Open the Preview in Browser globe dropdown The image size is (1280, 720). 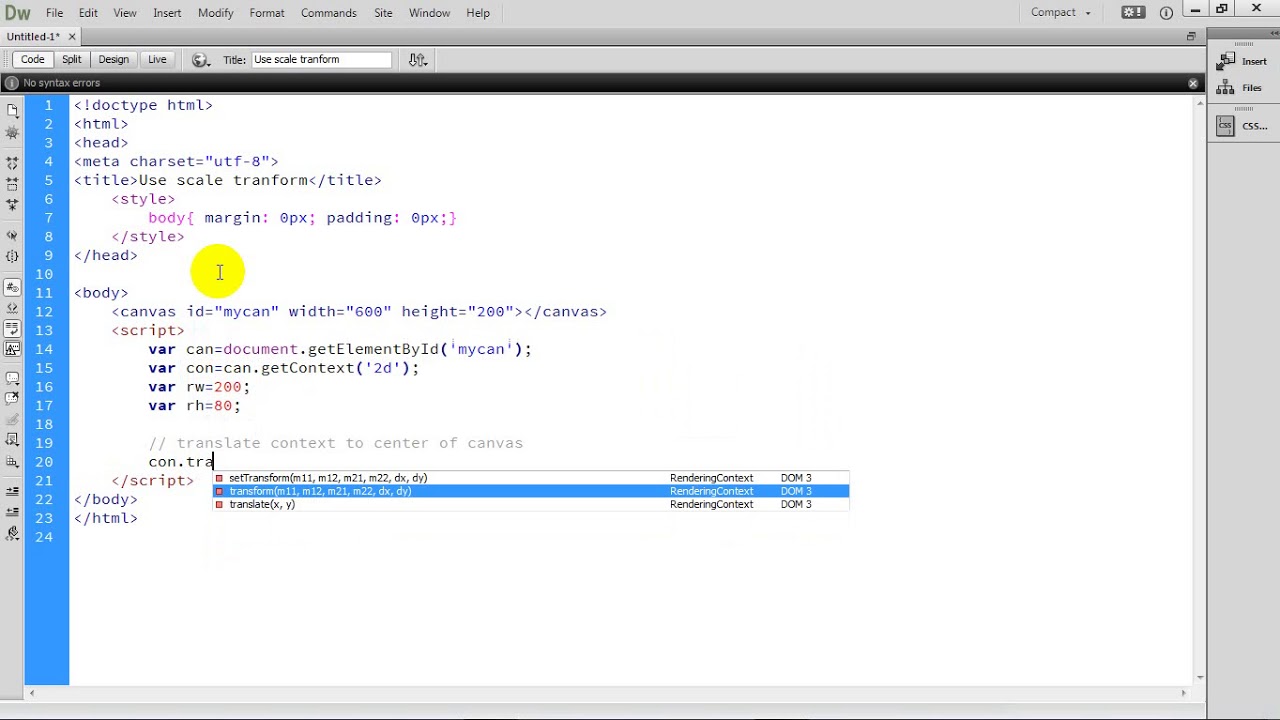tap(200, 60)
